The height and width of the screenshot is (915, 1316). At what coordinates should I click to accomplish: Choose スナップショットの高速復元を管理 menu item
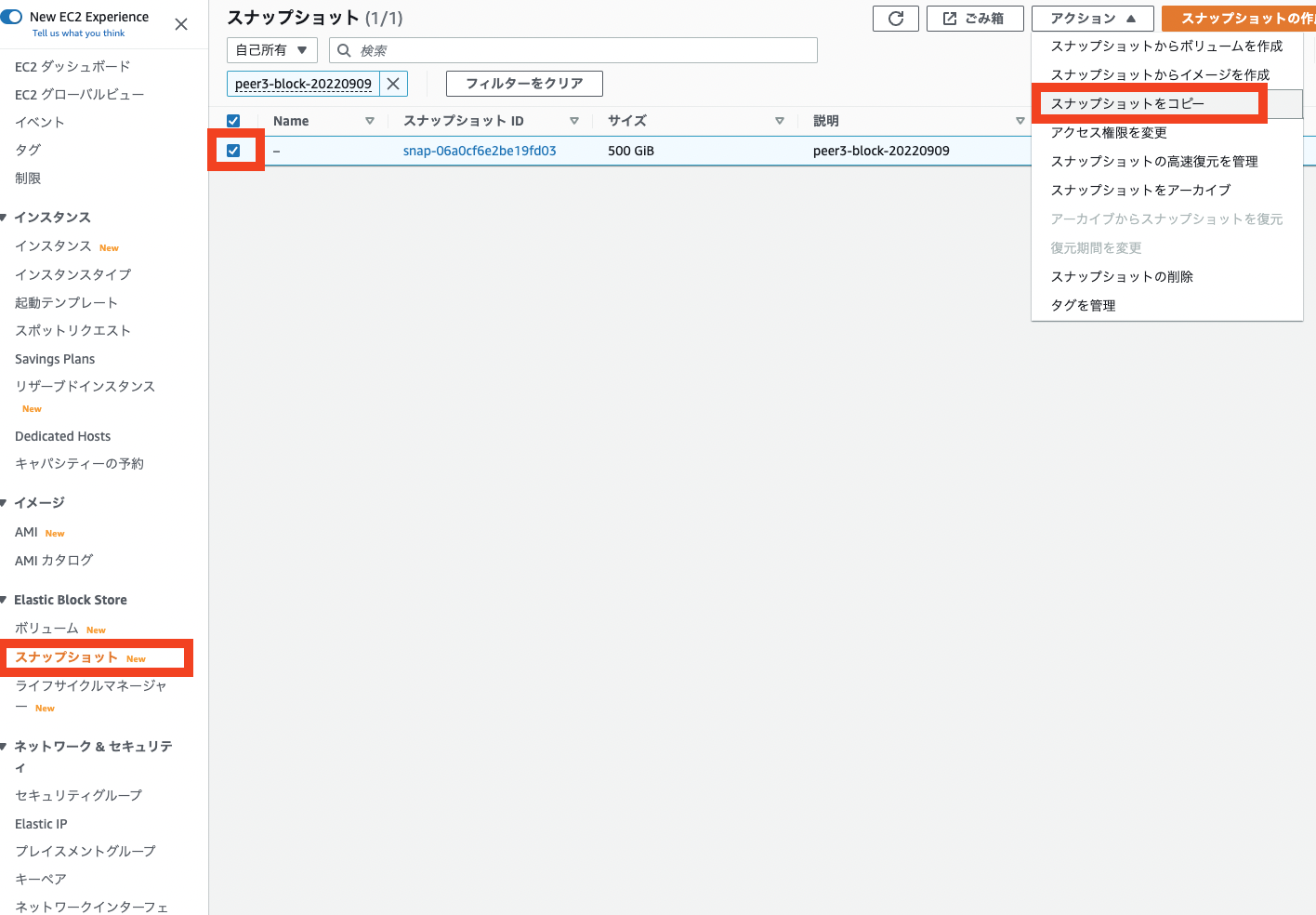(1166, 161)
